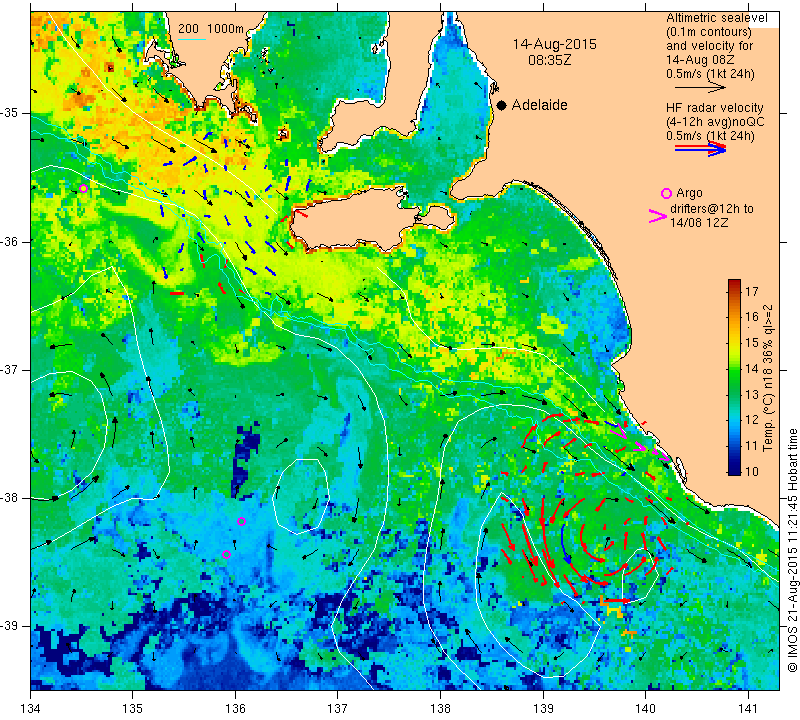Click the '(4-12h avg)noQC' legend text
The height and width of the screenshot is (720, 800).
coord(715,122)
